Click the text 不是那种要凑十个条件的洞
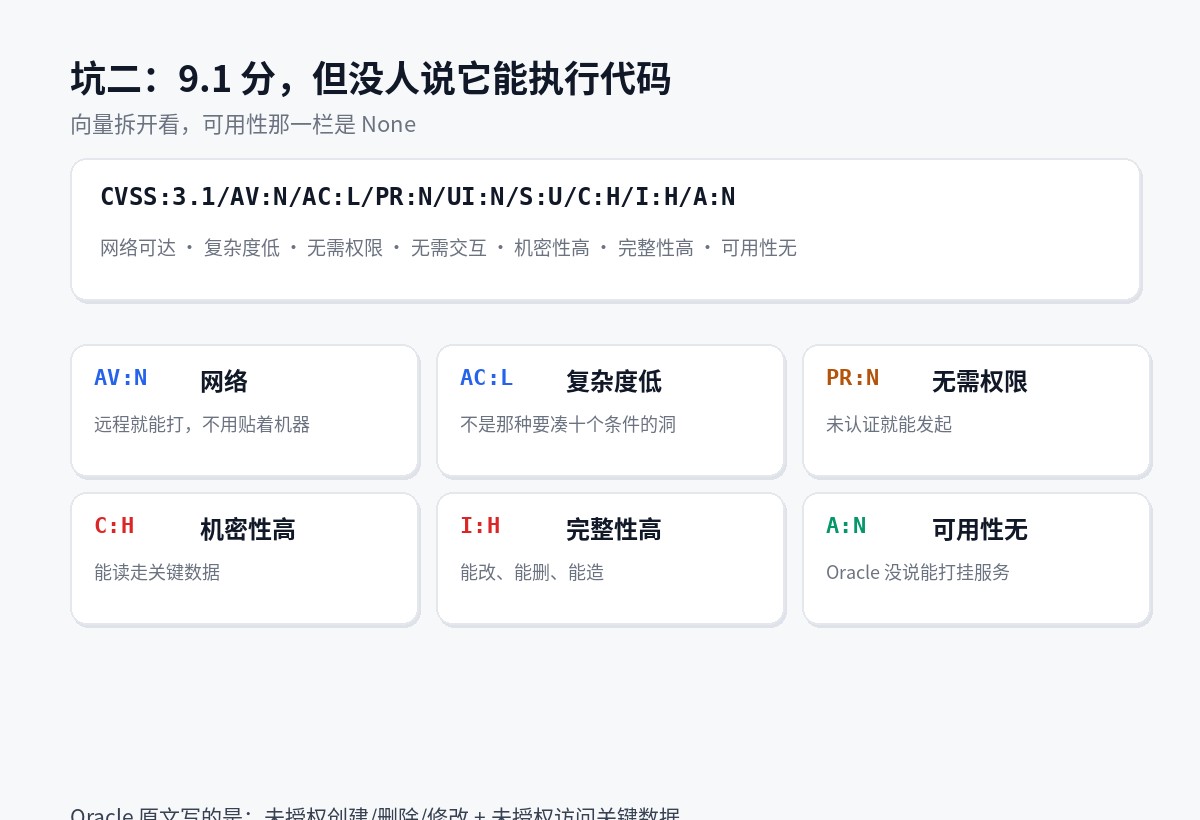The width and height of the screenshot is (1200, 820). pos(568,424)
